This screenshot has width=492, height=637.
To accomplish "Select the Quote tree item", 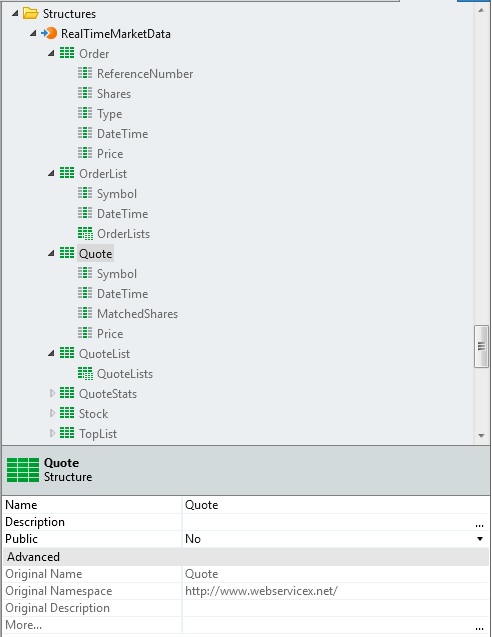I will (95, 254).
